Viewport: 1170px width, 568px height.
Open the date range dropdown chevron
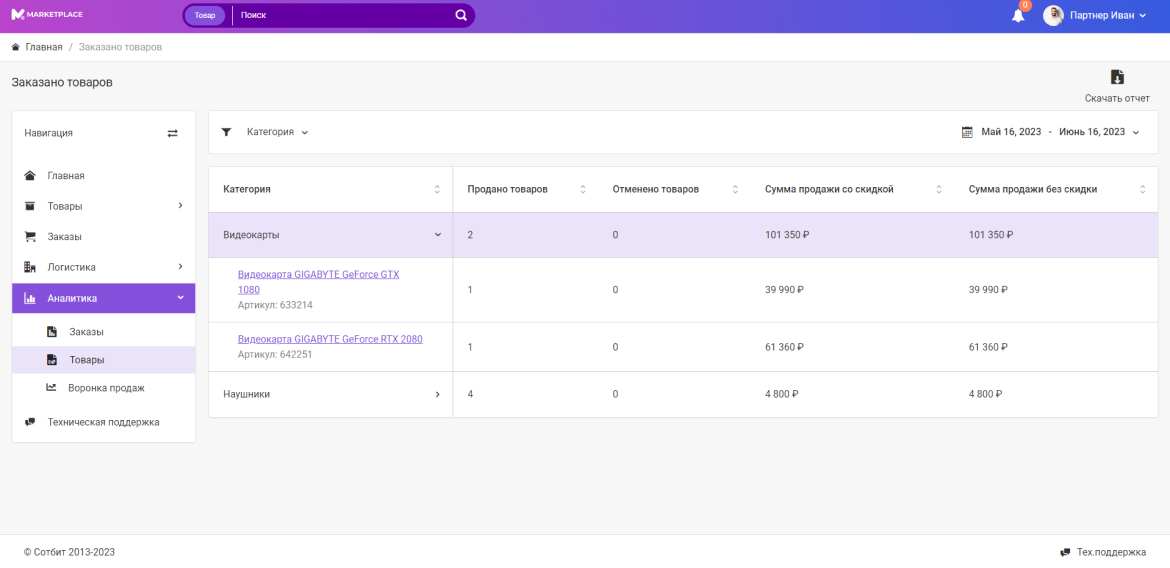[1136, 133]
